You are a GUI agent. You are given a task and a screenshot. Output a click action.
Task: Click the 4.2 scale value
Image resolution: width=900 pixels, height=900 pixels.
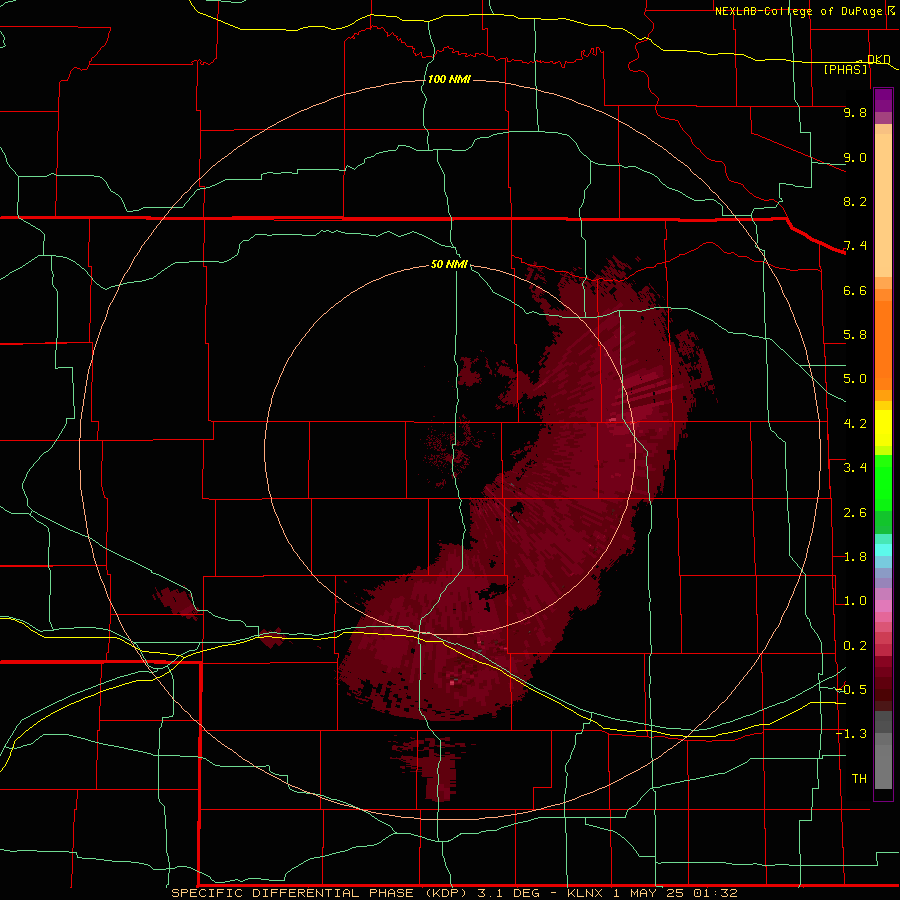click(855, 424)
